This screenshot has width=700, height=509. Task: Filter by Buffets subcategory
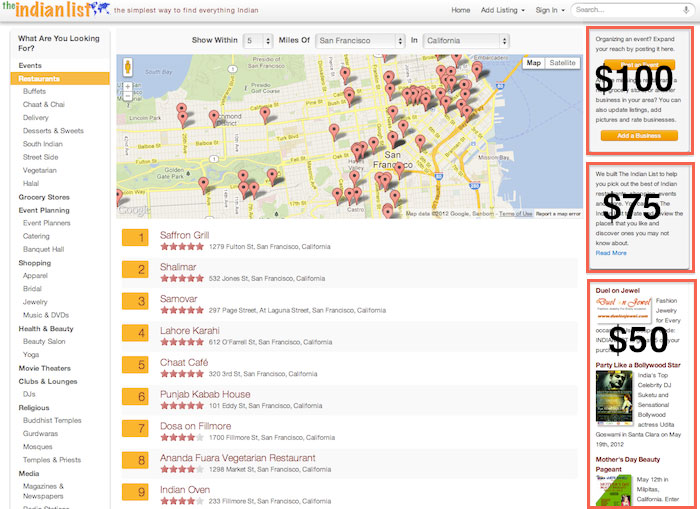(x=34, y=91)
